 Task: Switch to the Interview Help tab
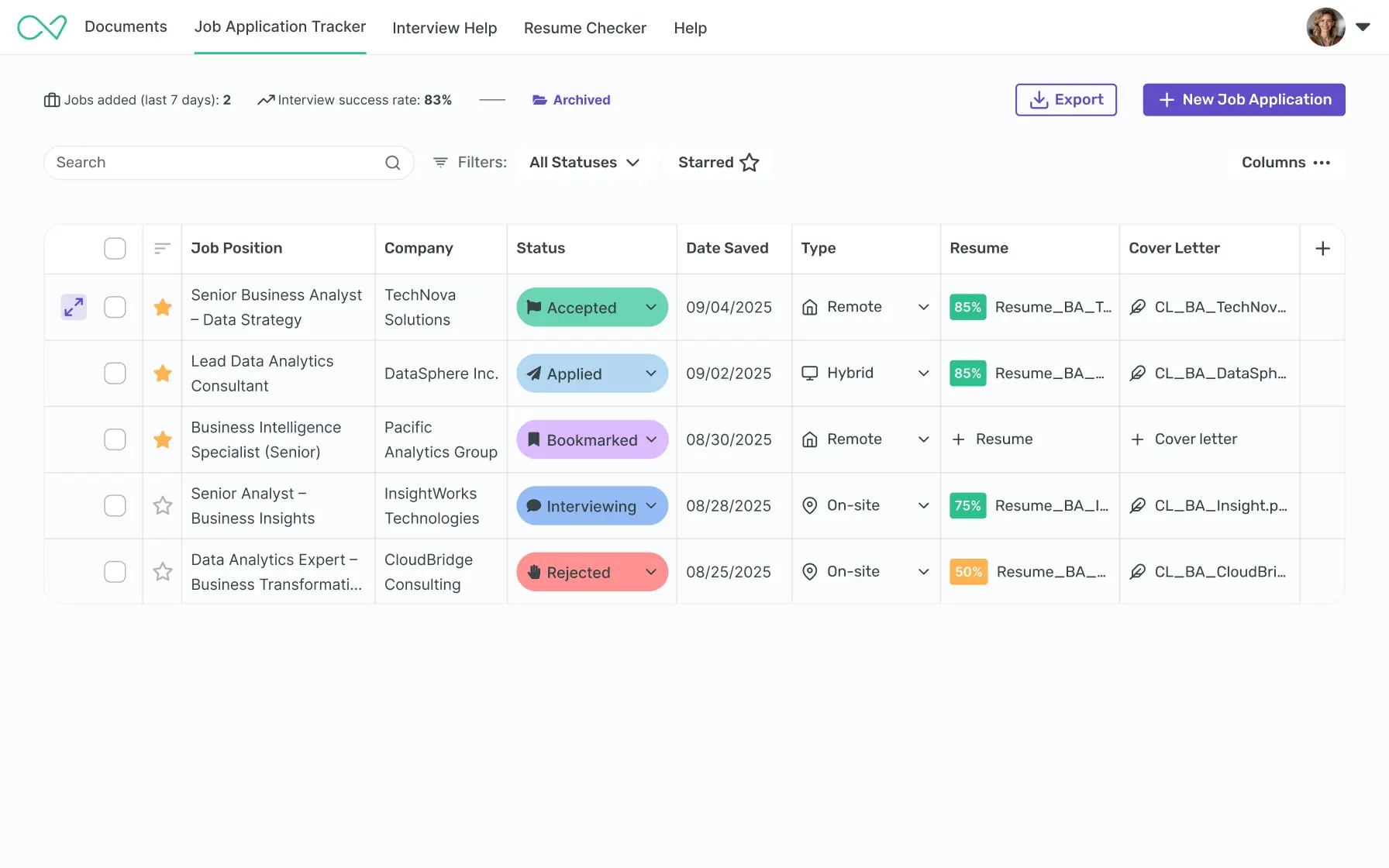444,28
